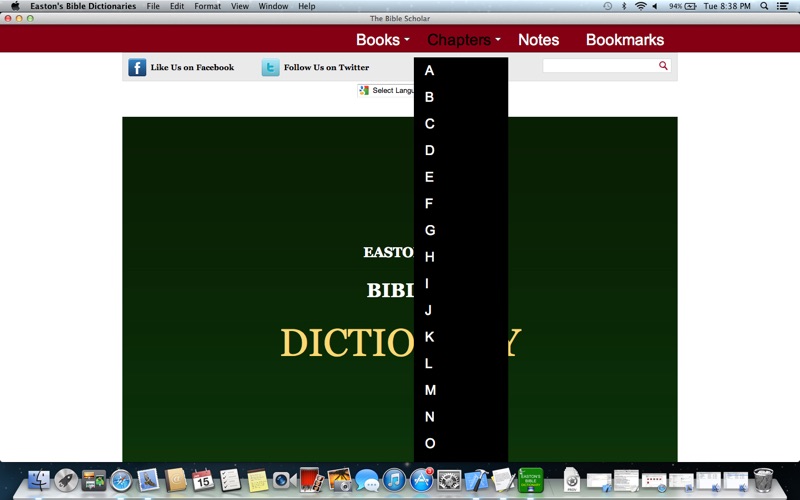Go to chapter O
Screen dimensions: 800x500
461,443
